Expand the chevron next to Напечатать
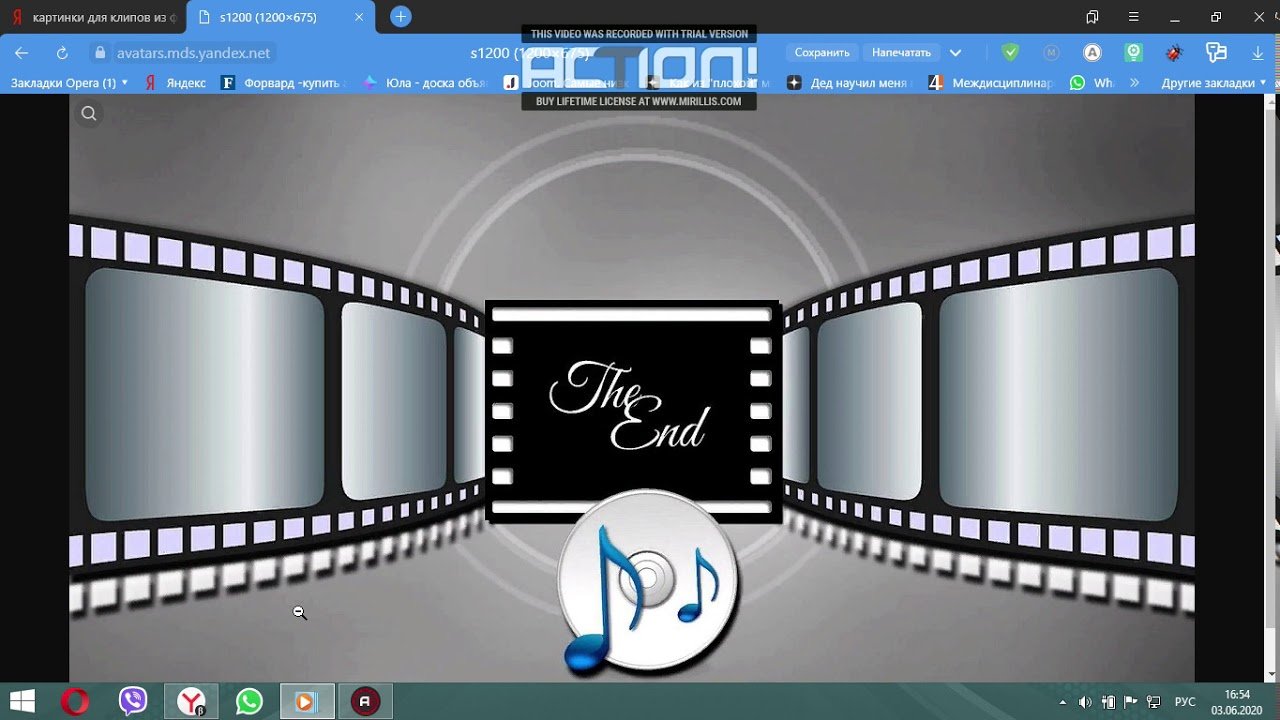 pyautogui.click(x=955, y=53)
